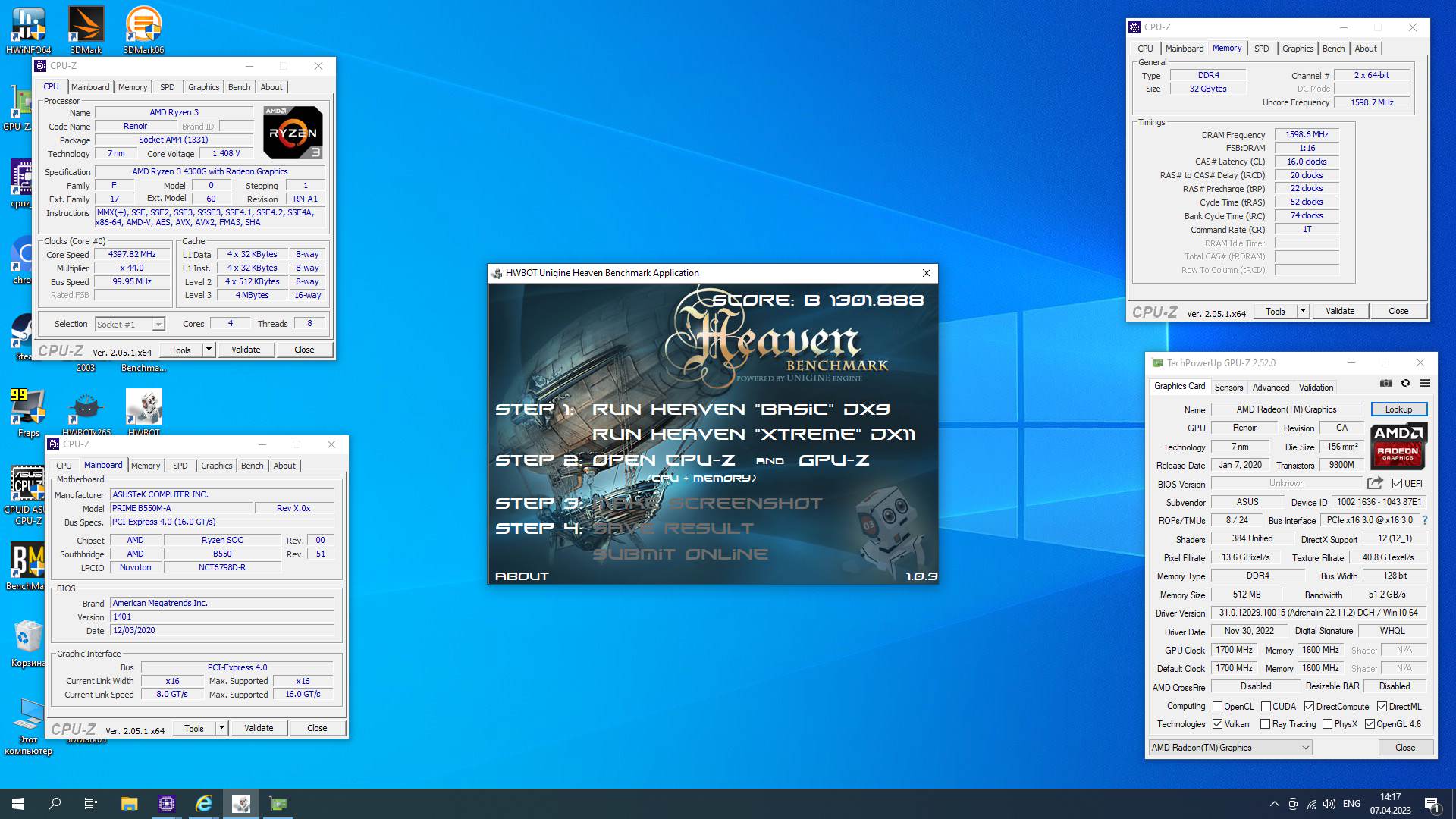Click the AMD Ryzen 3 name field

[174, 112]
